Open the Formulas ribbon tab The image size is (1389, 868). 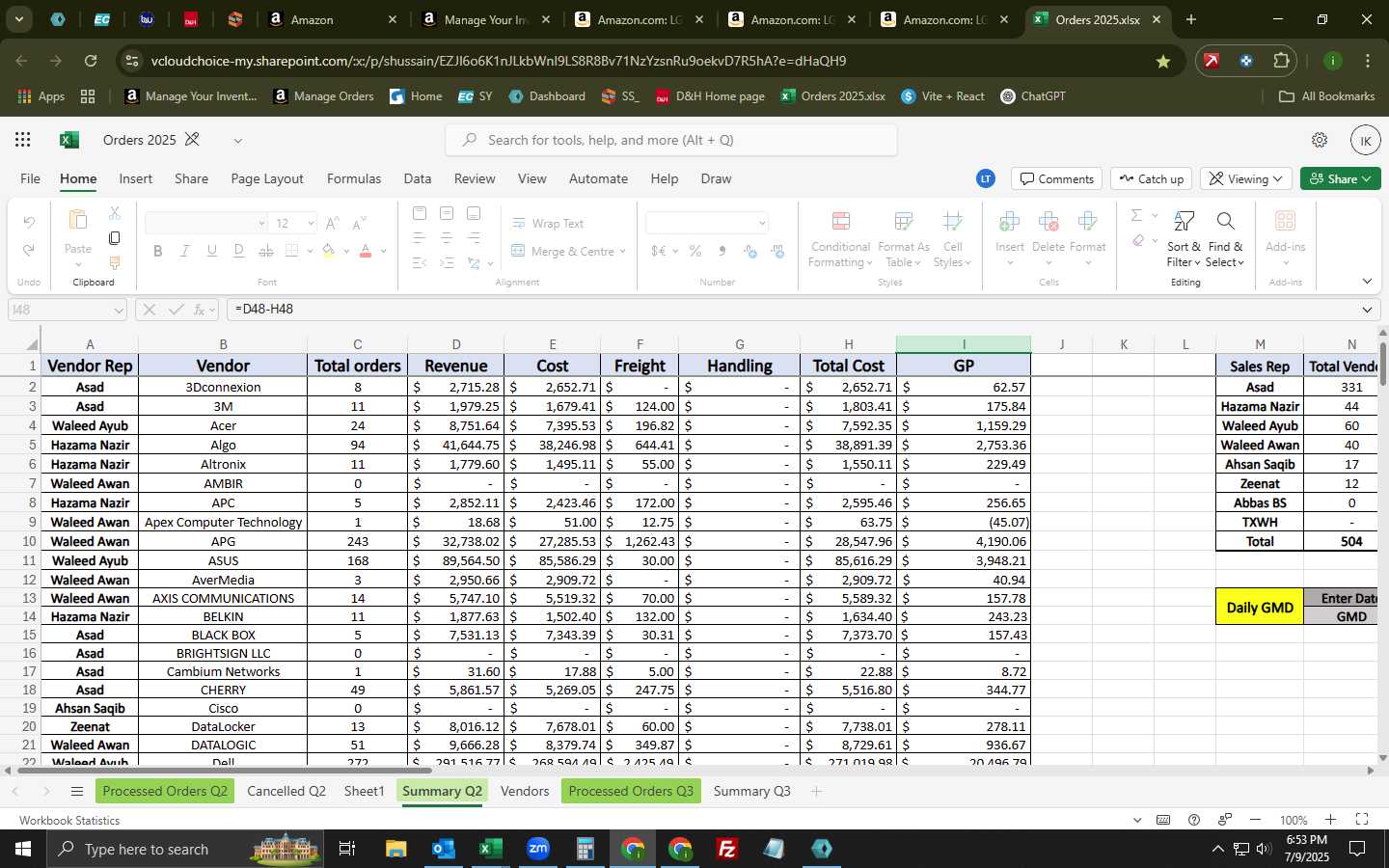click(354, 178)
